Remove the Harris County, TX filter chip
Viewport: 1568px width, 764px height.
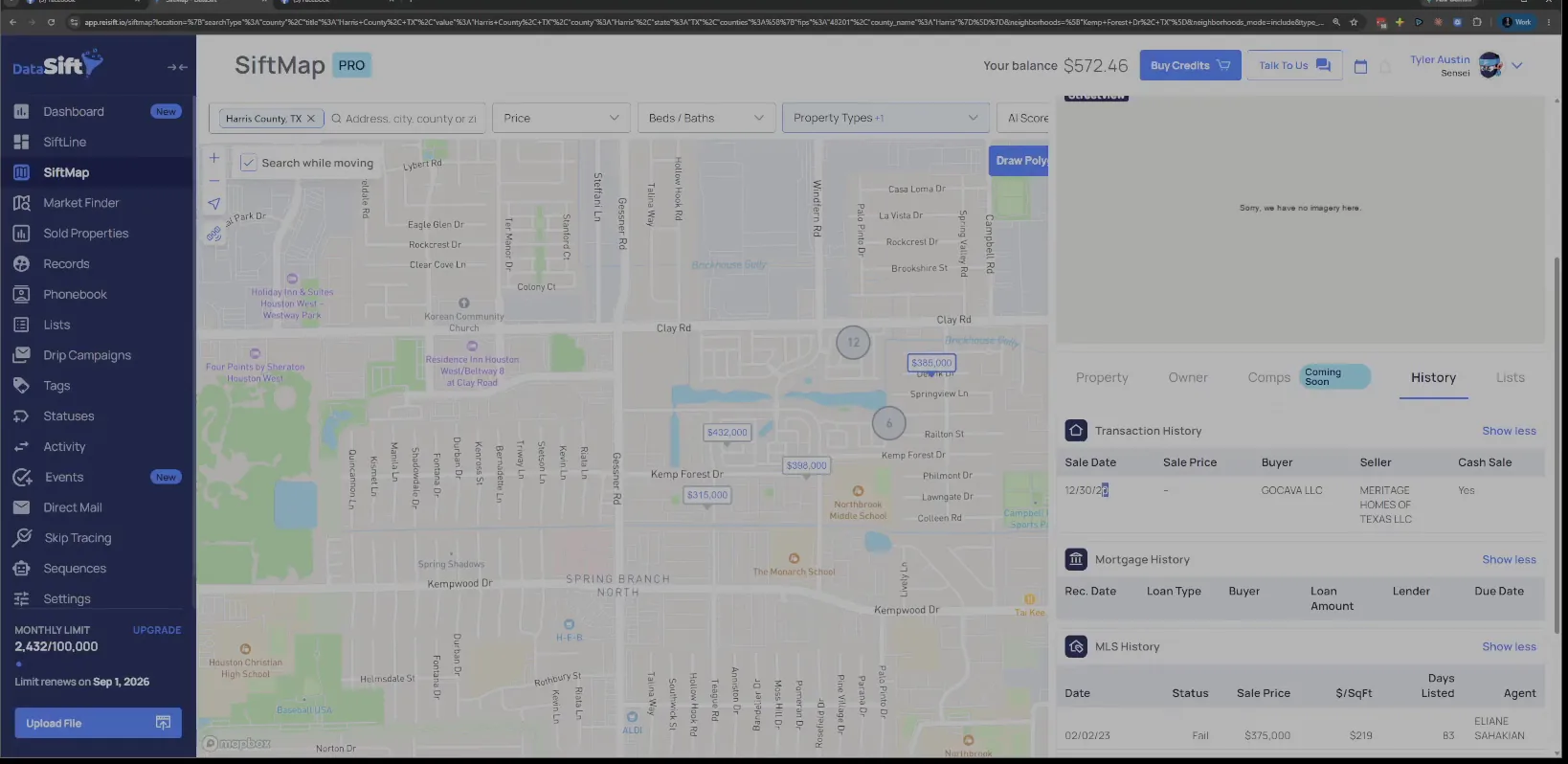point(311,119)
